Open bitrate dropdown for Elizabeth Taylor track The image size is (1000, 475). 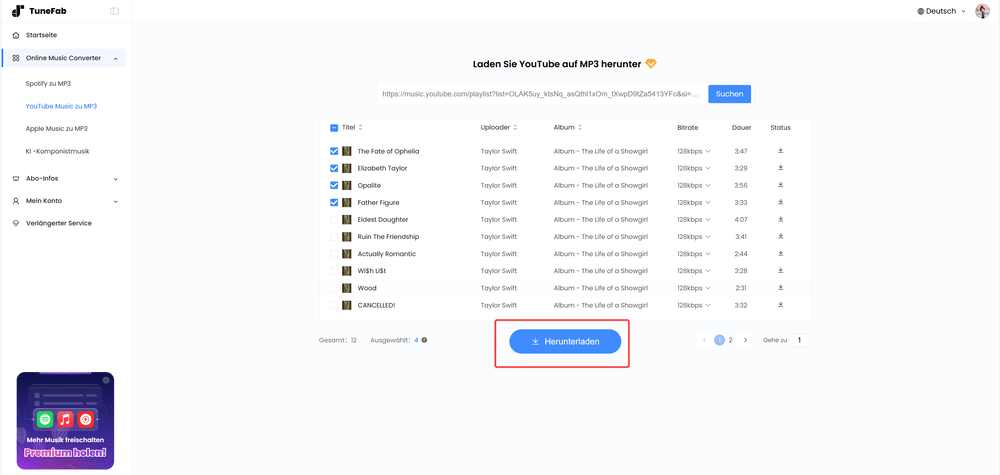[694, 168]
